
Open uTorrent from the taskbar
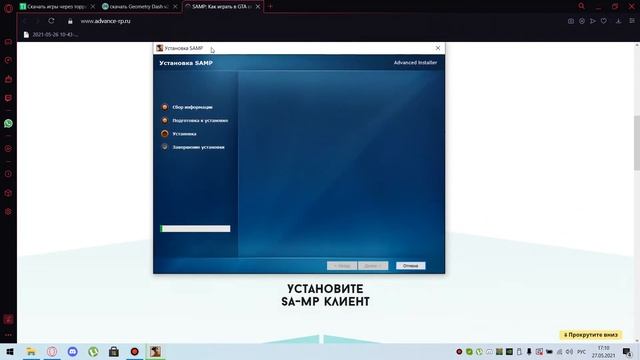tap(93, 351)
